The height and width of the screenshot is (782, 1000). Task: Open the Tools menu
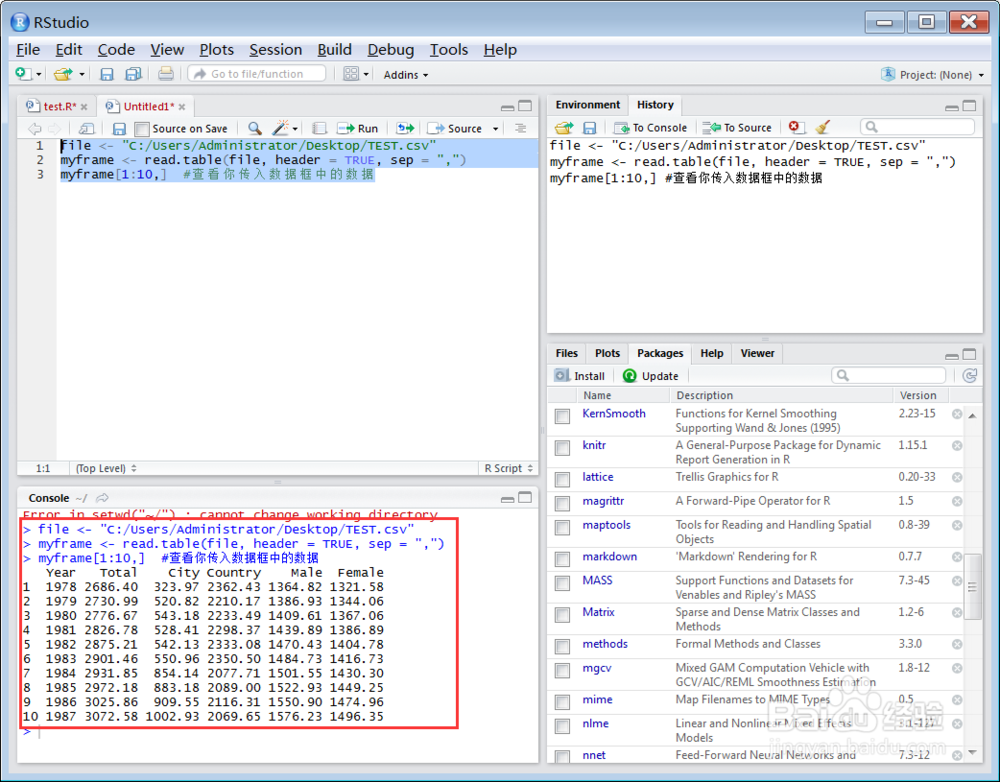448,50
